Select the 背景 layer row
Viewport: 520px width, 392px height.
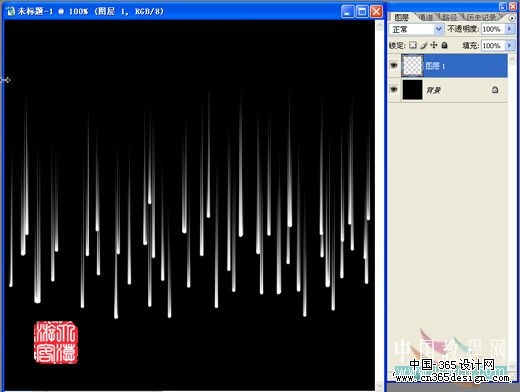448,90
